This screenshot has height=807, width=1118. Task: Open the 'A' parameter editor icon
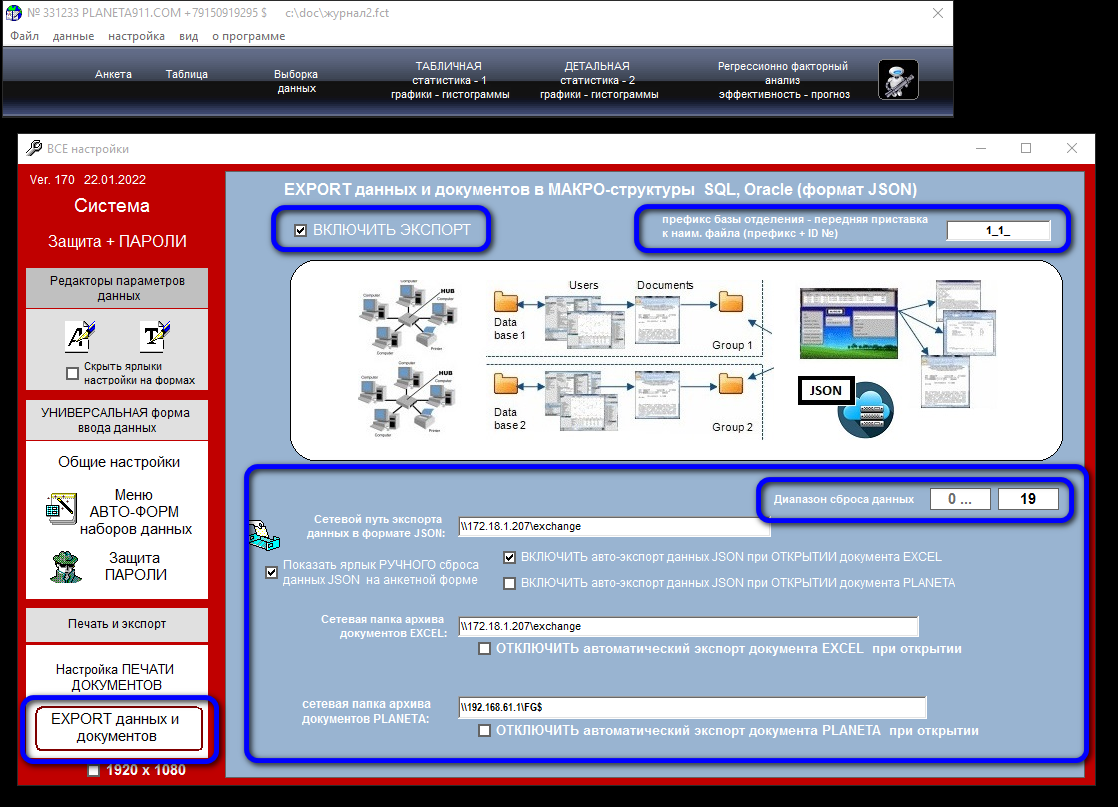coord(78,336)
